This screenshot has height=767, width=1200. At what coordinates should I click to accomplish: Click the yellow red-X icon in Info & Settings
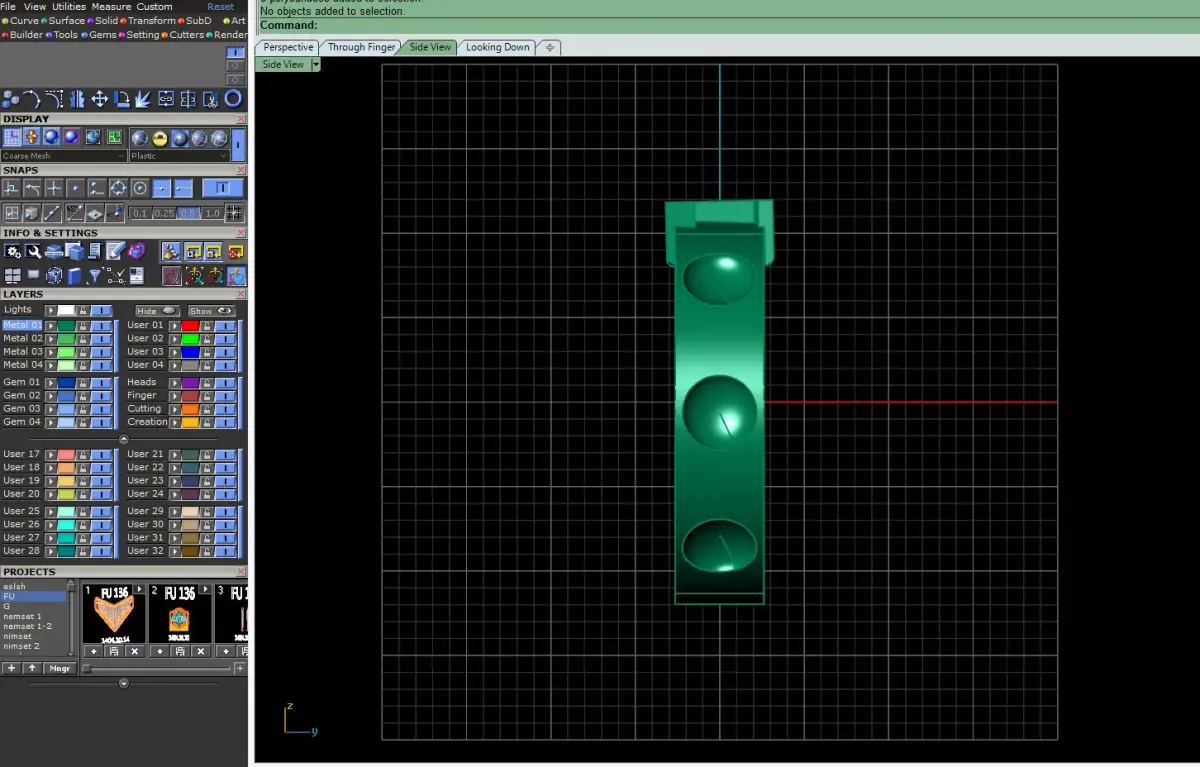coord(236,252)
